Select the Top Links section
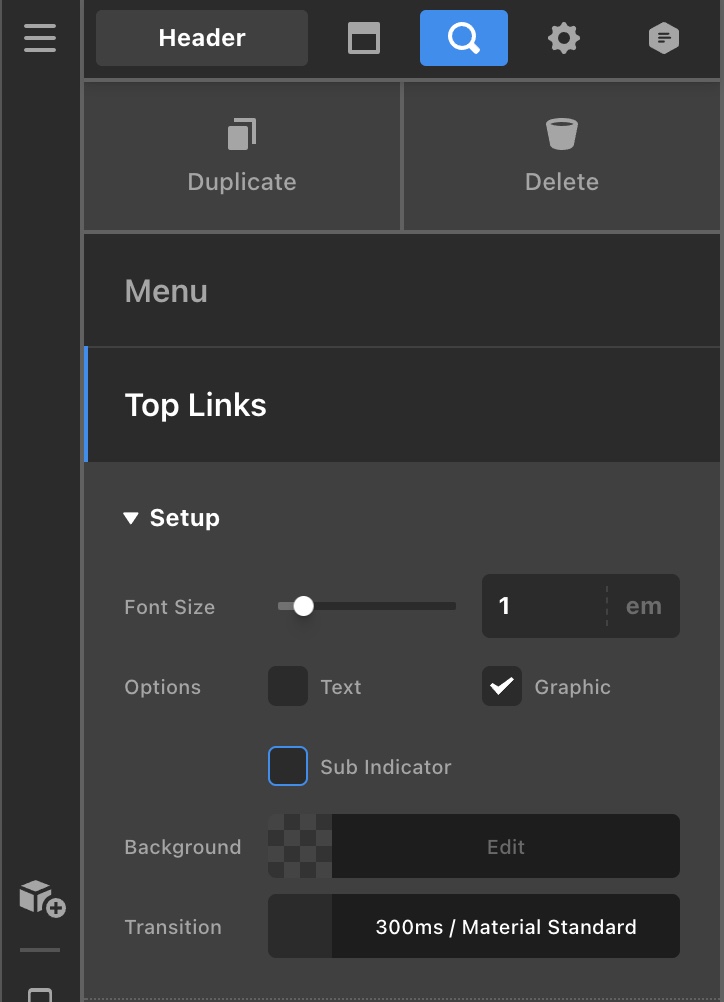The width and height of the screenshot is (724, 1002). point(401,405)
